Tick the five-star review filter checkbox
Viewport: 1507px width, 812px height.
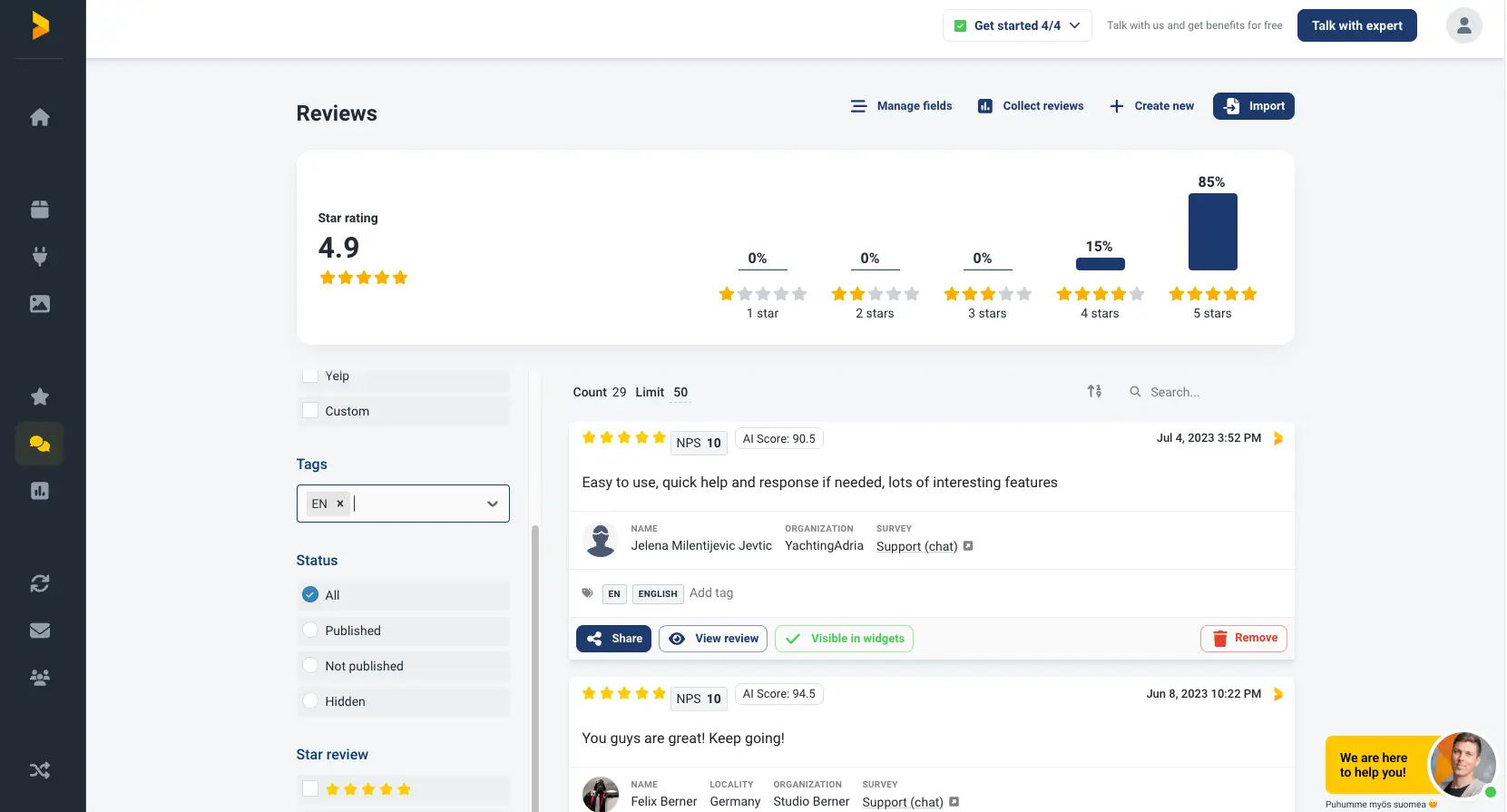pos(310,789)
